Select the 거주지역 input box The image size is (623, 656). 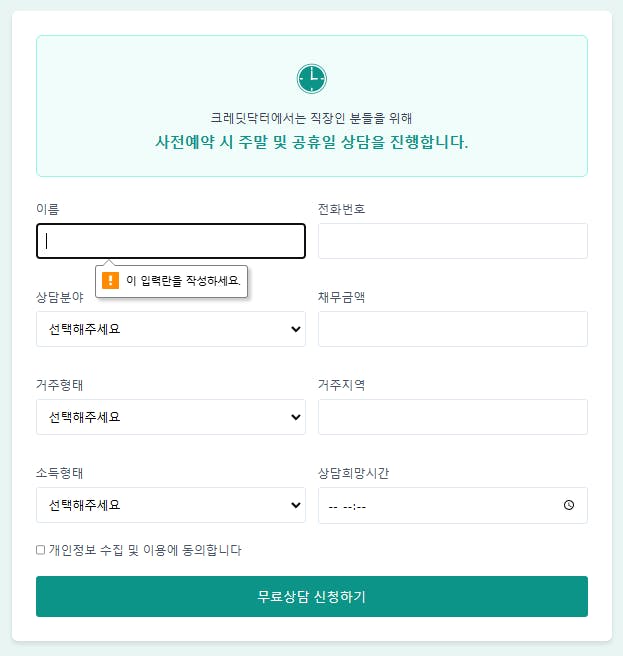click(x=452, y=417)
